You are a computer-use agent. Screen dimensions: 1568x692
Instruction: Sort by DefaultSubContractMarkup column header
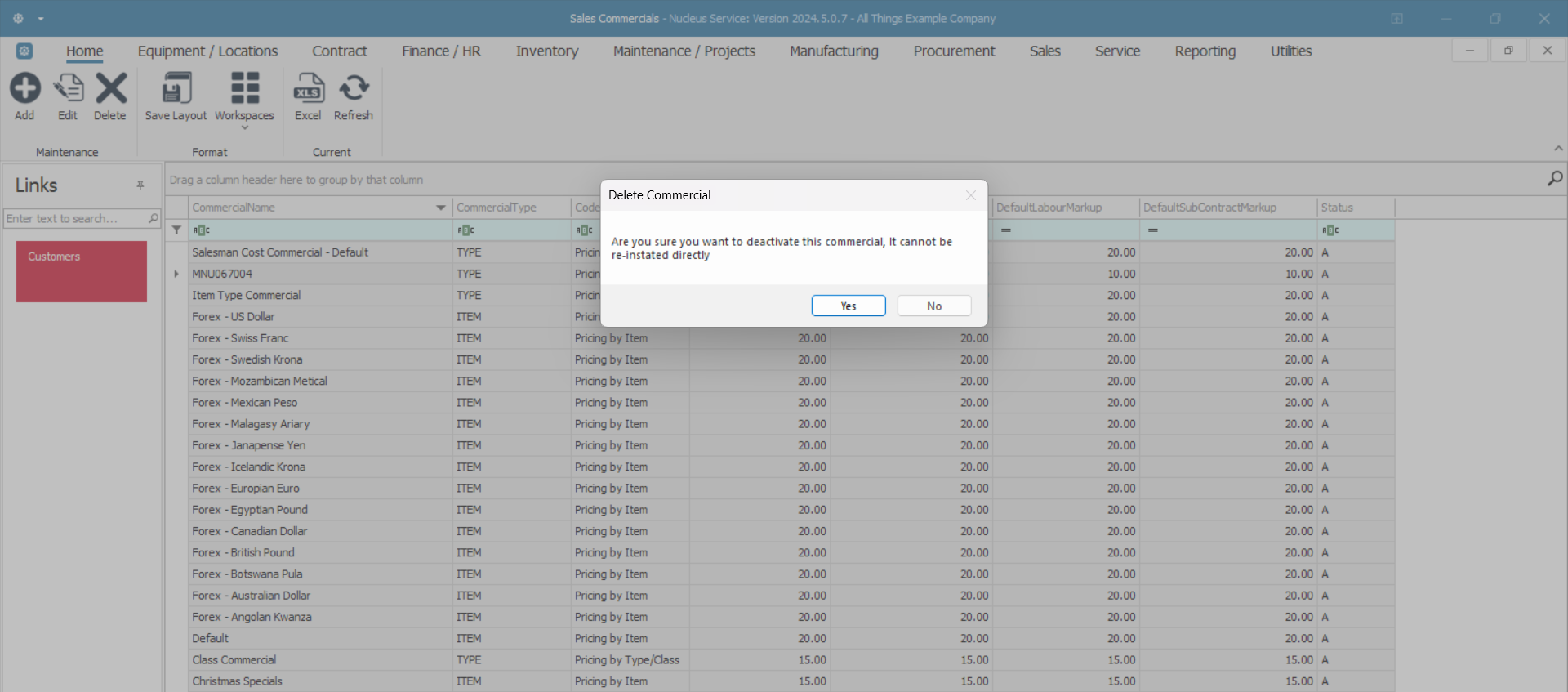coord(1228,208)
